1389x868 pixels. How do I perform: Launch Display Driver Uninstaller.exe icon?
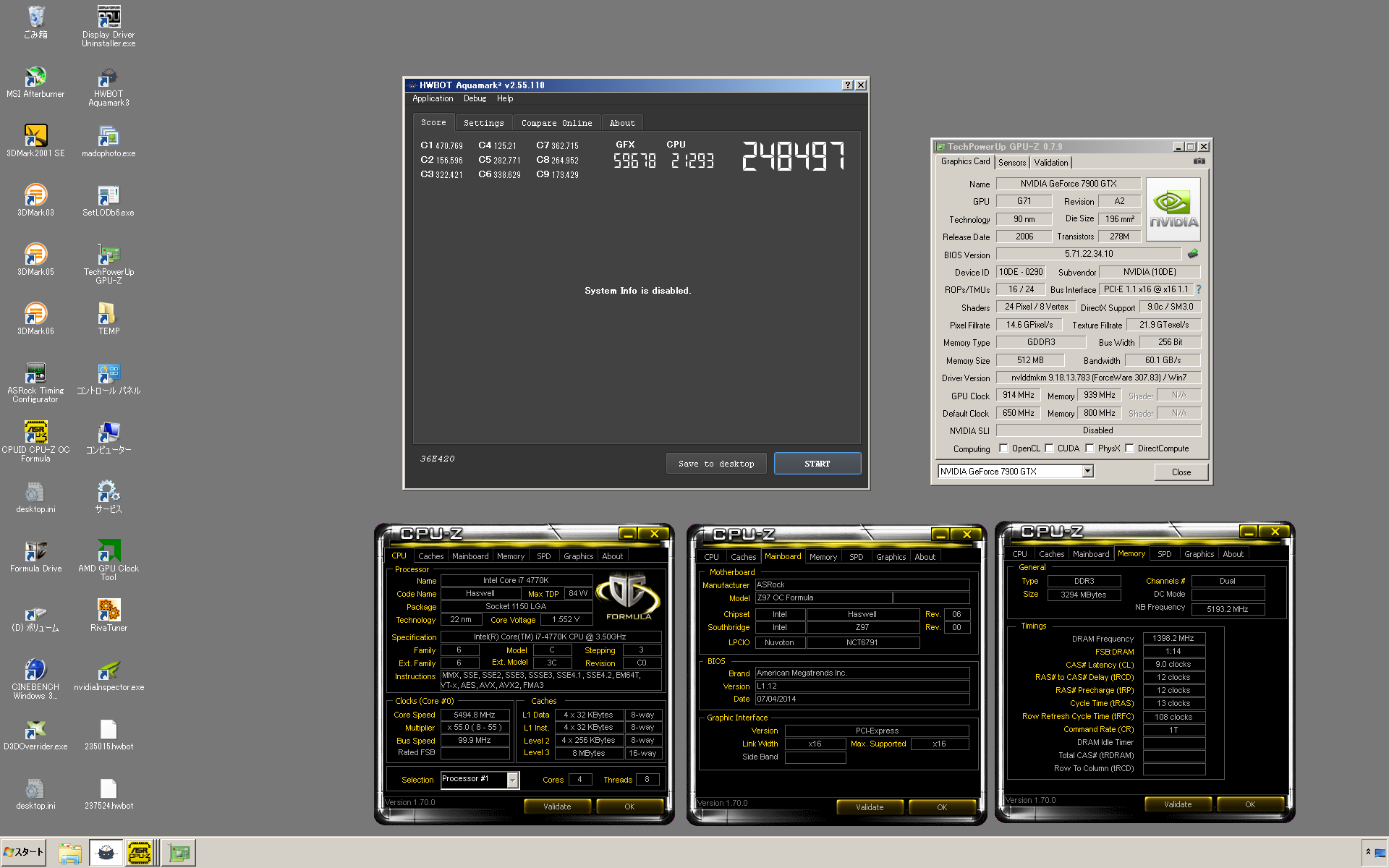[109, 26]
